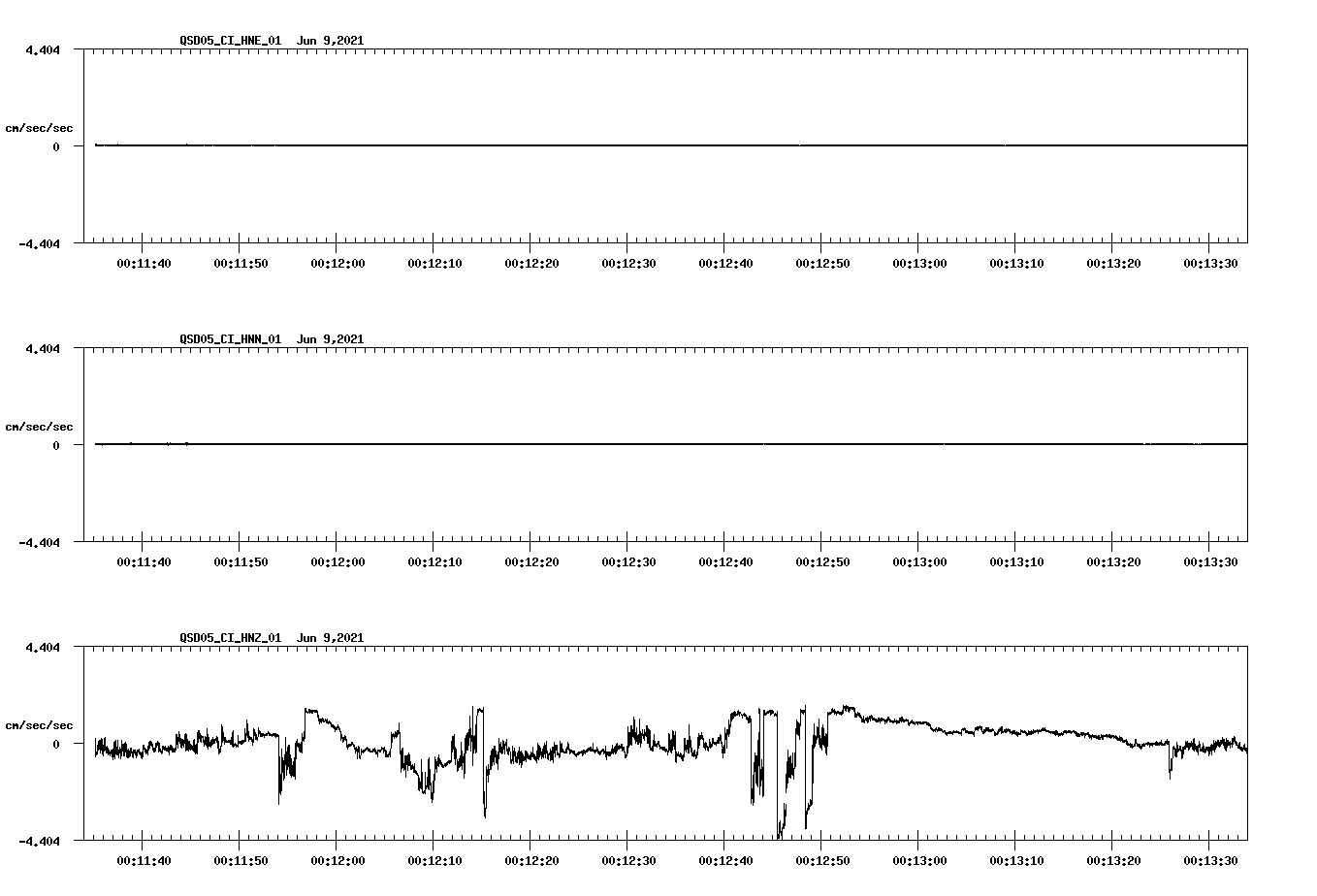Click 00:12:30 time label under HNE plot
This screenshot has width=1317, height=896.
pos(628,264)
